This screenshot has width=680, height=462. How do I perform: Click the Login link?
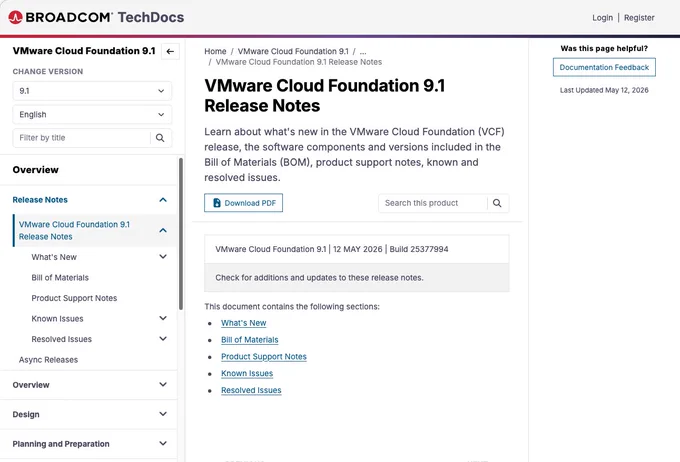click(602, 18)
